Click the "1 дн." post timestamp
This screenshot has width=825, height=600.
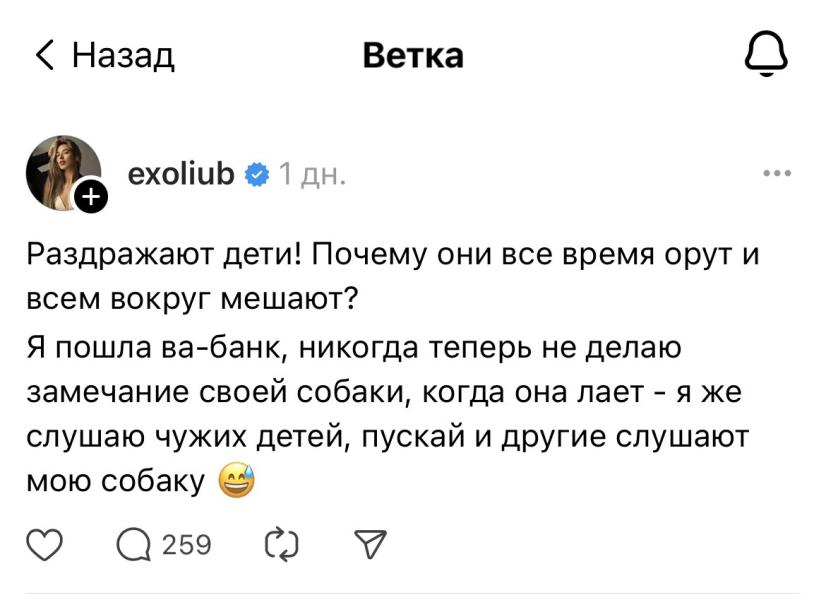click(312, 176)
